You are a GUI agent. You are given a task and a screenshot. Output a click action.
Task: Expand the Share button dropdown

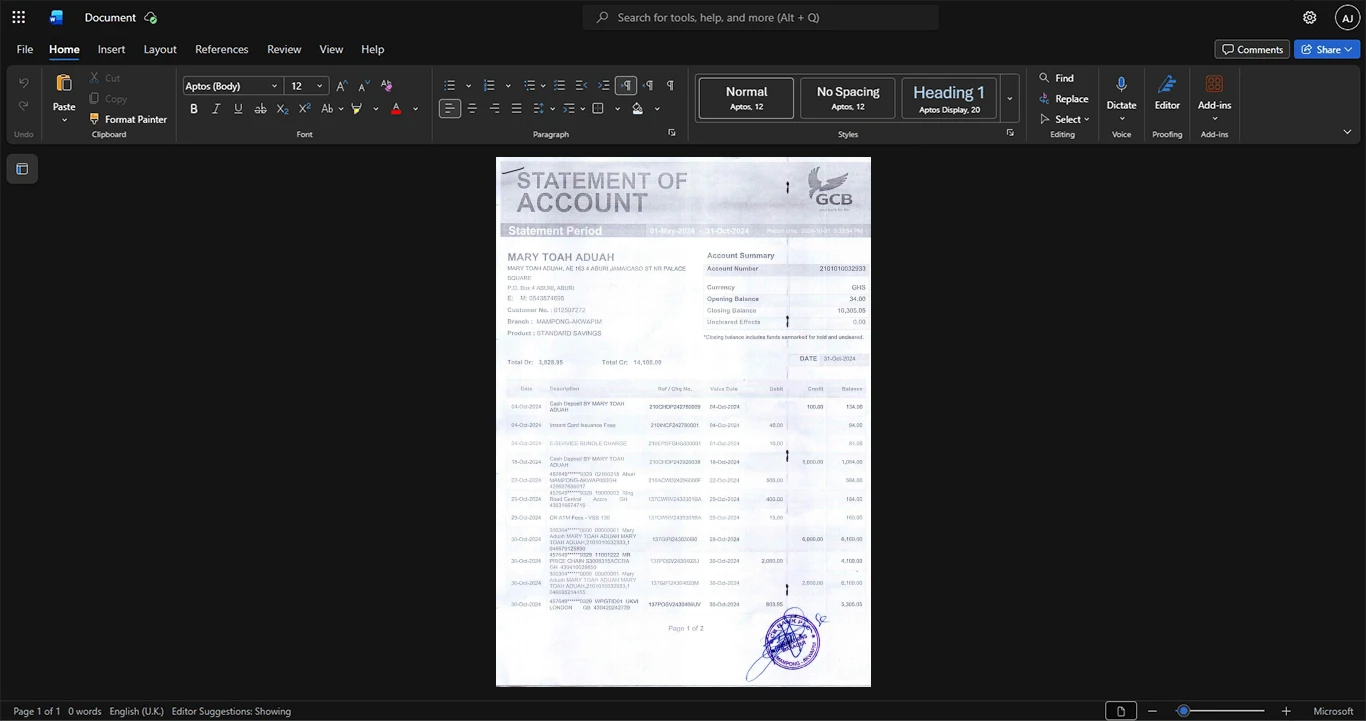pos(1349,49)
